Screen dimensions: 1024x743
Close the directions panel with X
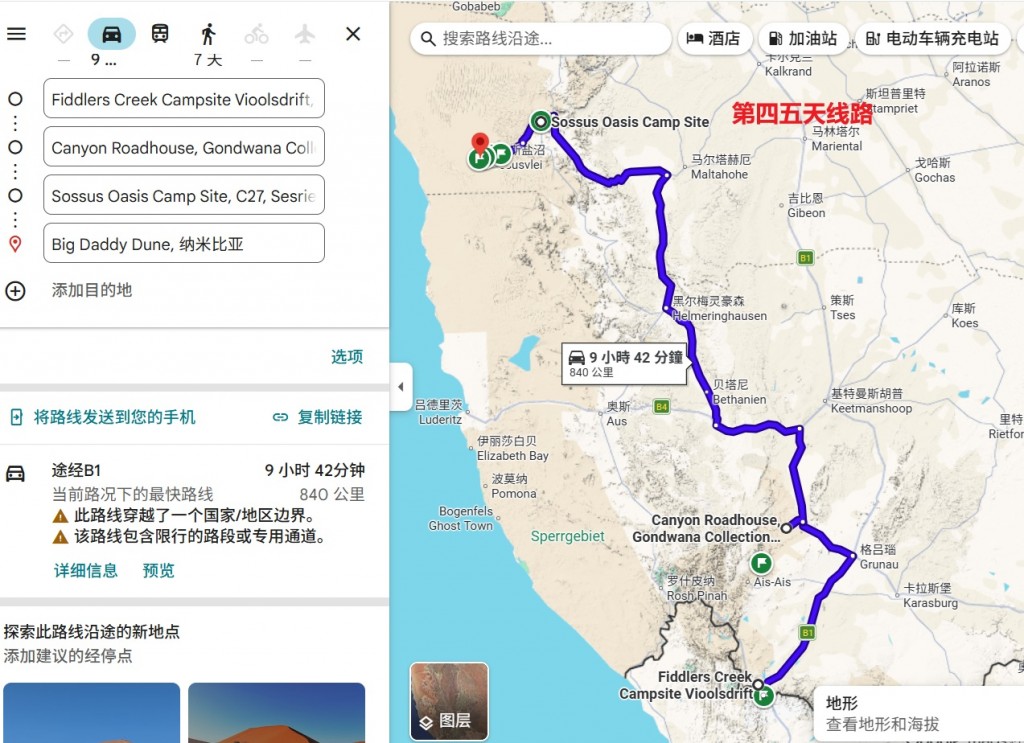click(x=353, y=34)
